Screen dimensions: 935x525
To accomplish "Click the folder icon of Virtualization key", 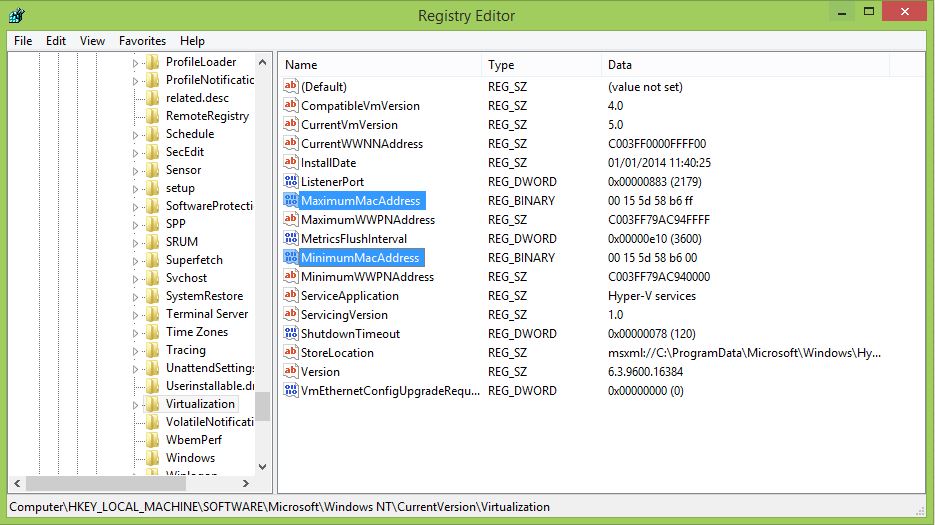I will click(153, 404).
